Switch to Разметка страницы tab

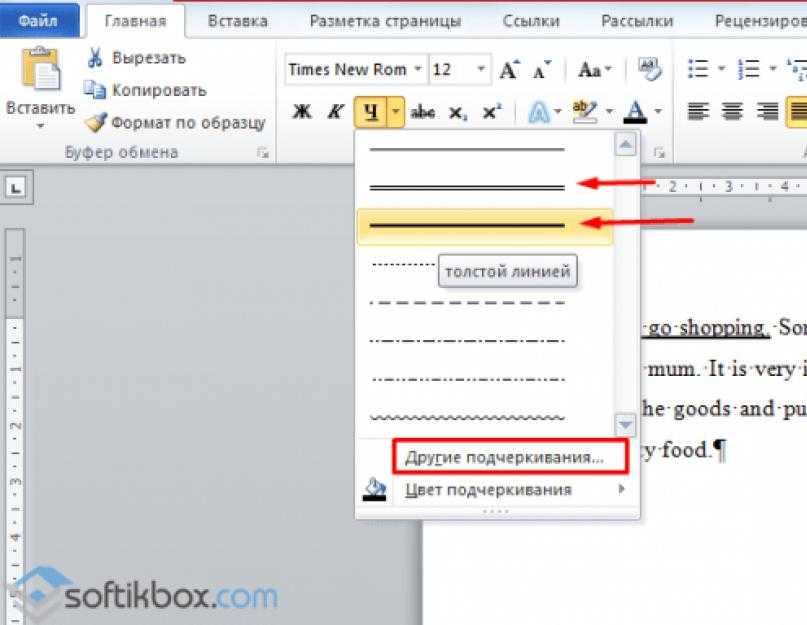click(x=385, y=21)
